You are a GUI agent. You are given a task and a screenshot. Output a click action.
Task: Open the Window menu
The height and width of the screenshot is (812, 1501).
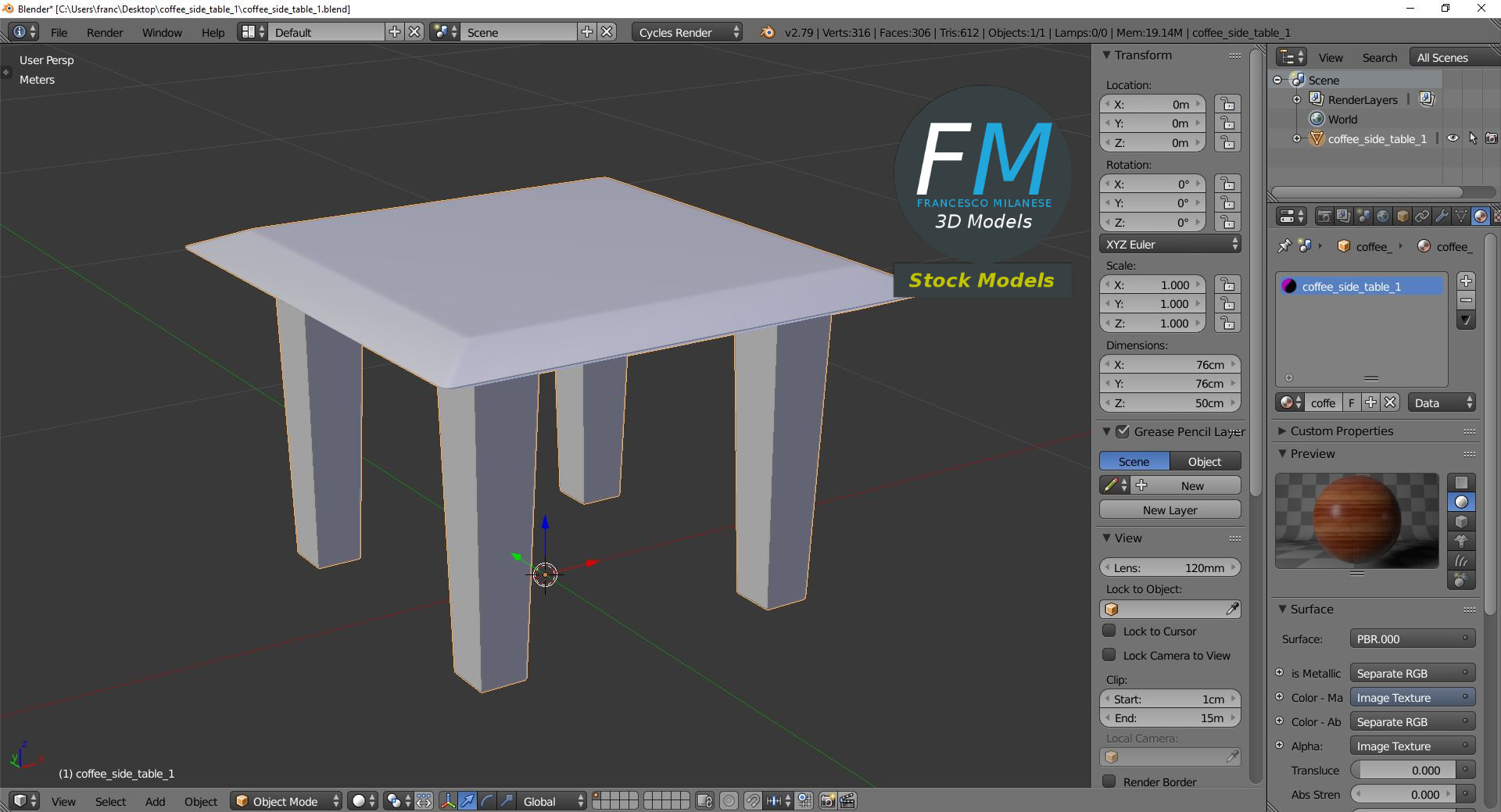[162, 32]
